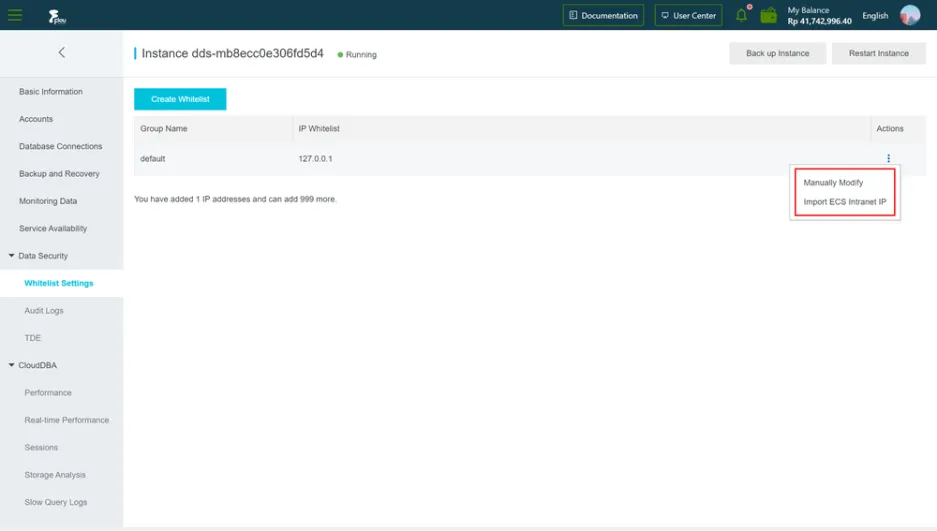
Task: Open Basic Information in the sidebar
Action: point(51,91)
